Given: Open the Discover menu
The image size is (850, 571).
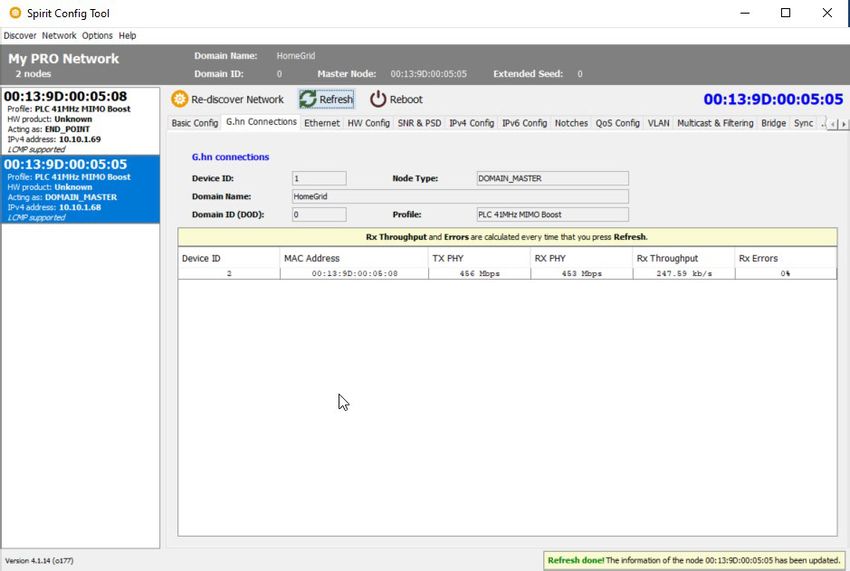Looking at the screenshot, I should coord(20,35).
